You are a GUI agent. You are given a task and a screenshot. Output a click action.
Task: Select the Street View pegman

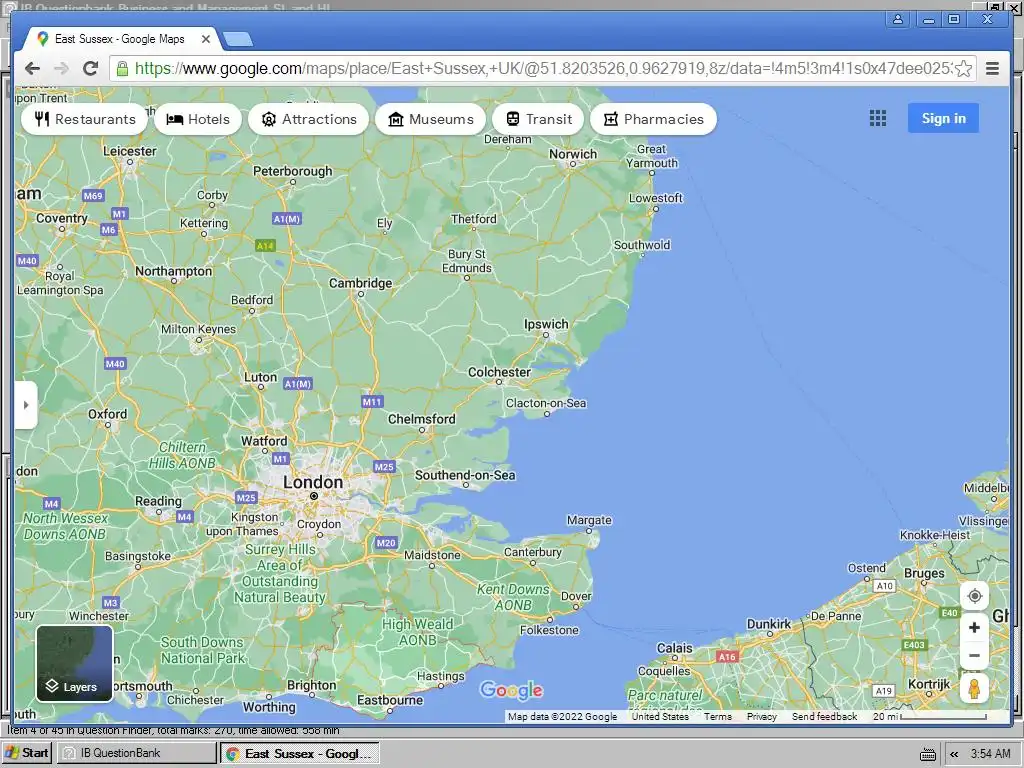pos(974,689)
